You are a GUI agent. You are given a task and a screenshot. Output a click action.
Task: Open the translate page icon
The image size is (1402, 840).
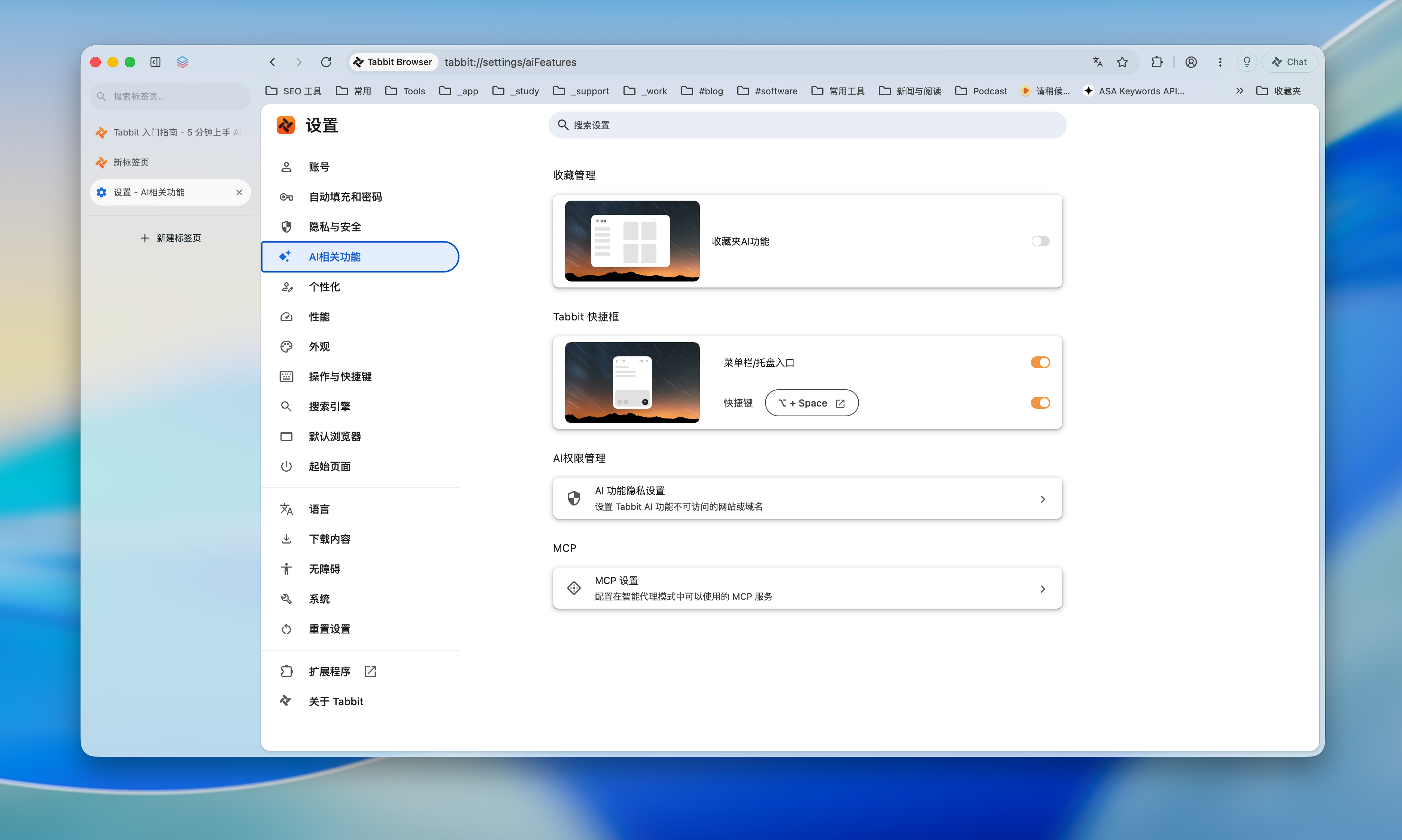coord(1097,62)
